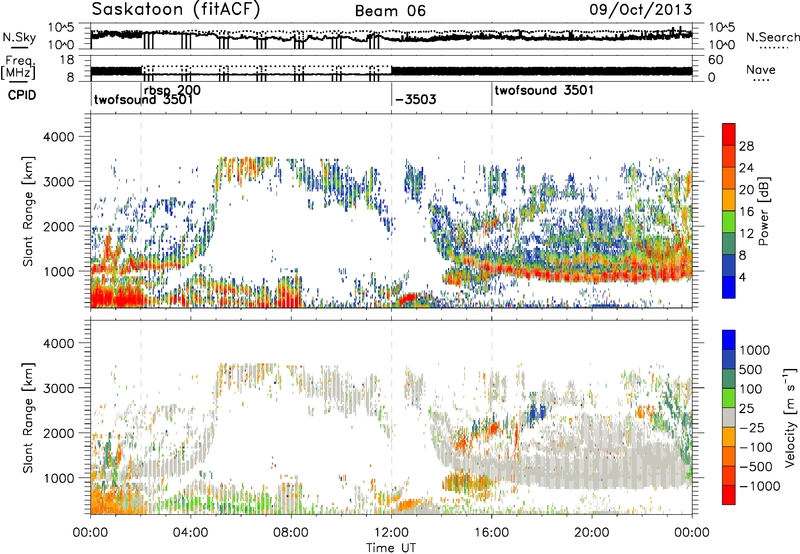Click the '-500' tick on the velocity colorbar

(756, 466)
